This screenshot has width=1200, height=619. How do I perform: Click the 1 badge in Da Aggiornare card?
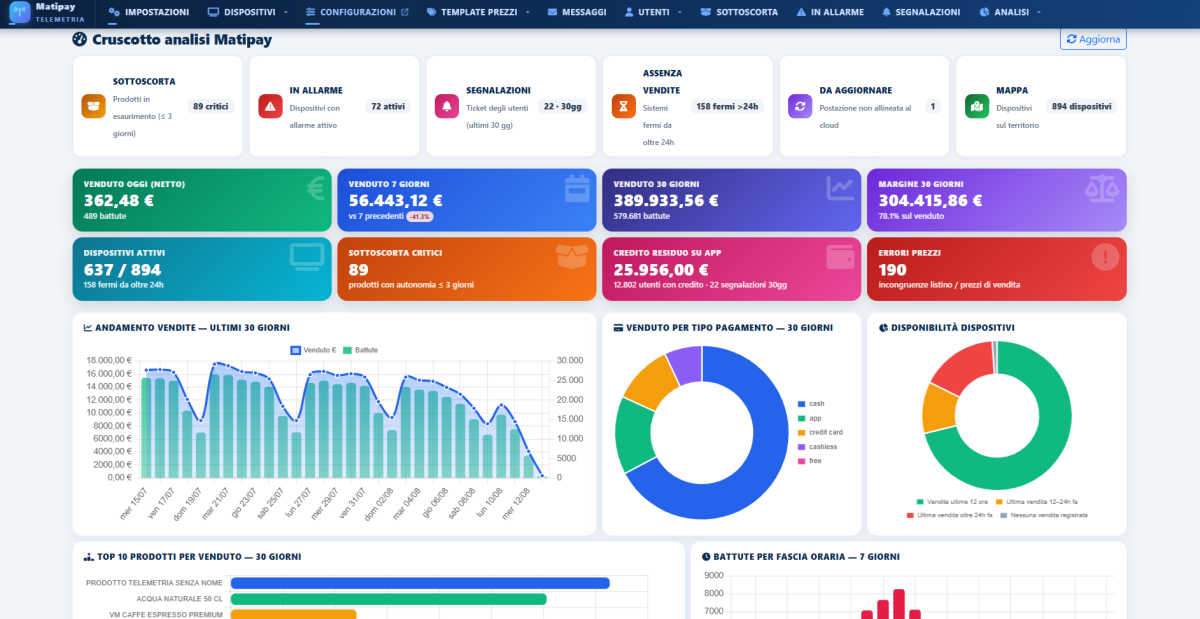click(933, 106)
